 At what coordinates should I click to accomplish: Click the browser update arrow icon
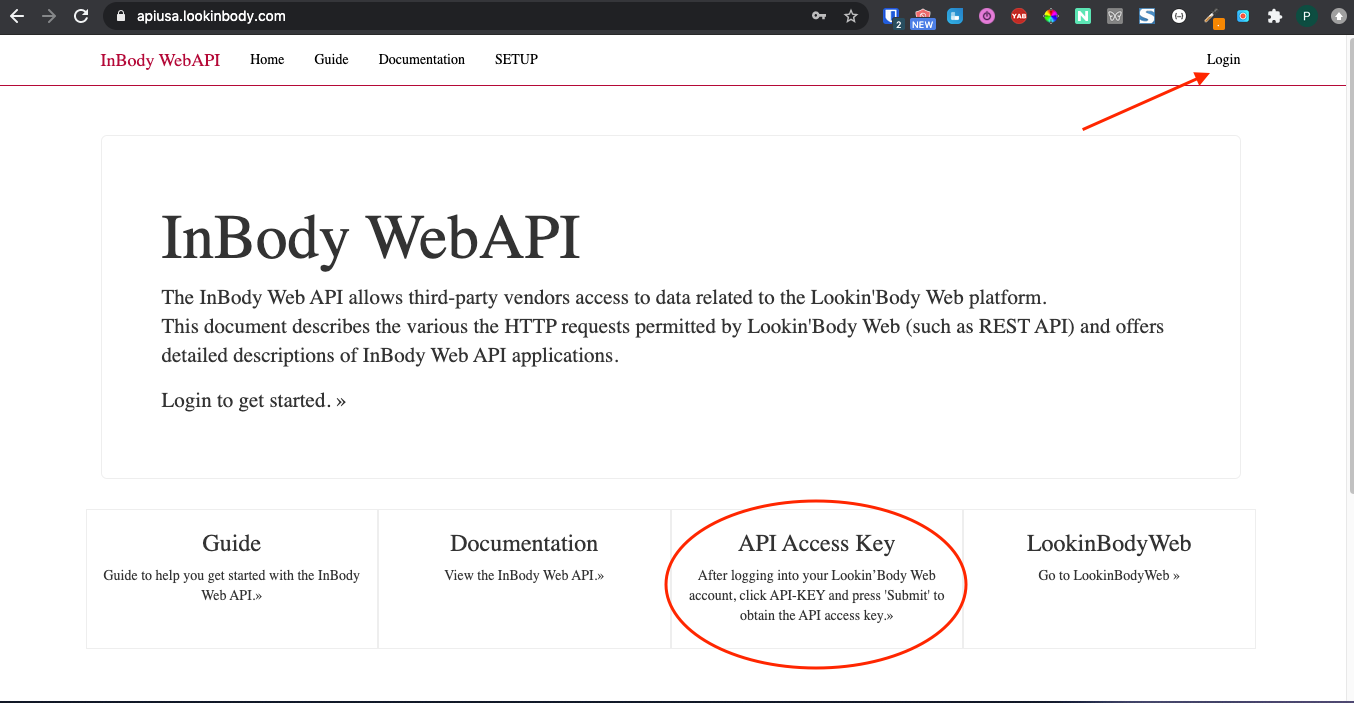point(1338,16)
